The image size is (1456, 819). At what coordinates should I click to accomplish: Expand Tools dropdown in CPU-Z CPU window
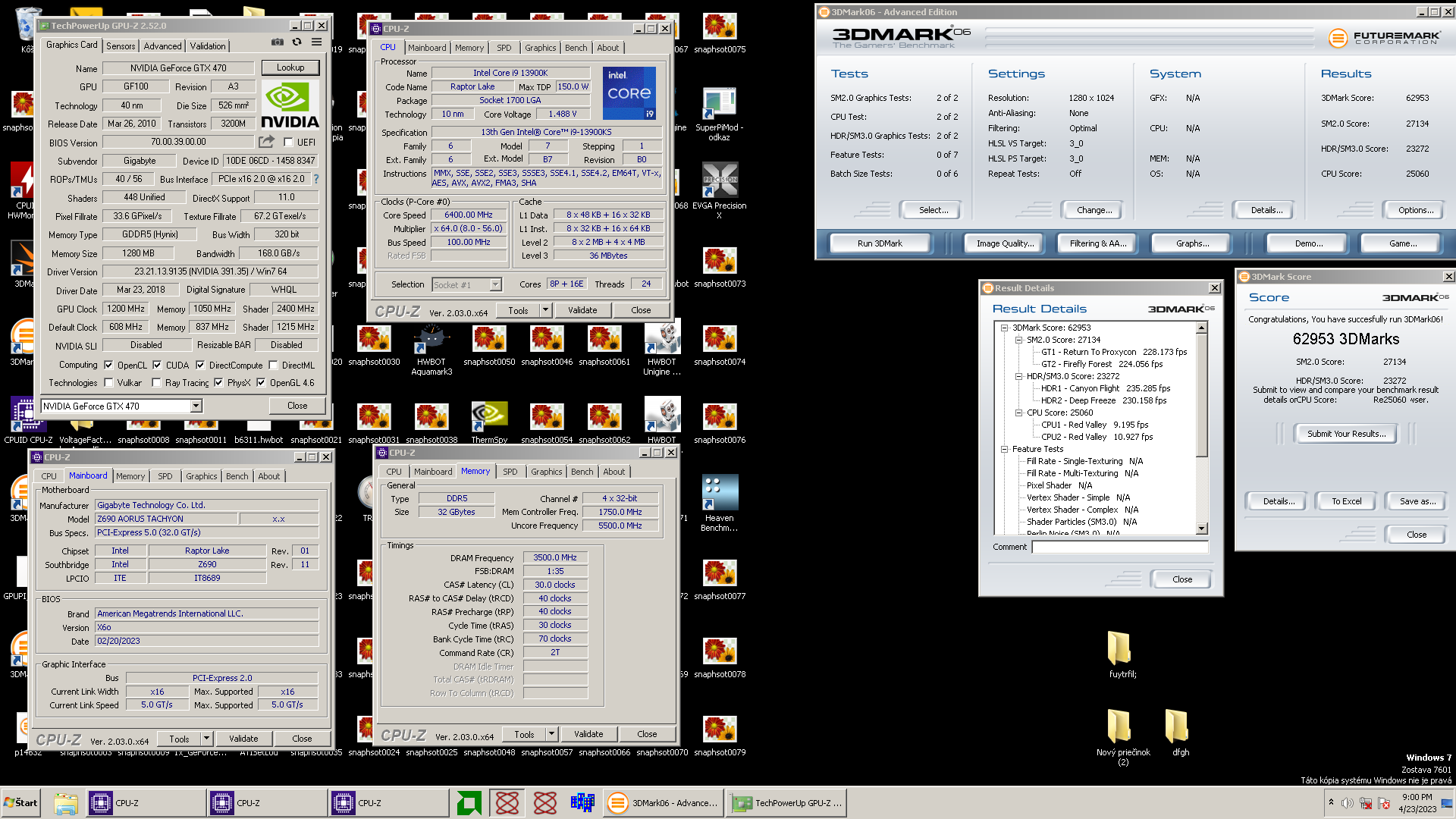545,310
